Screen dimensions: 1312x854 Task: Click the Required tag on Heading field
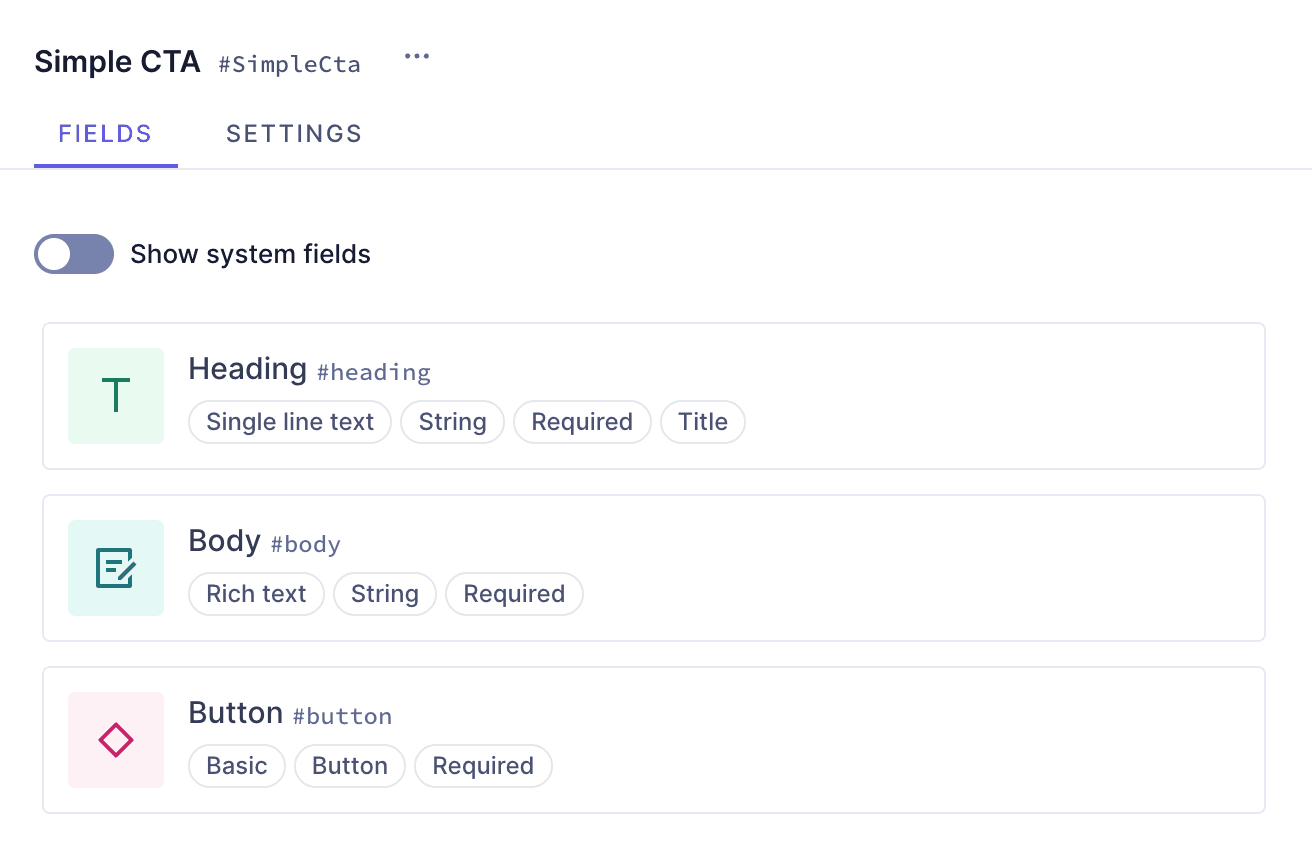582,422
